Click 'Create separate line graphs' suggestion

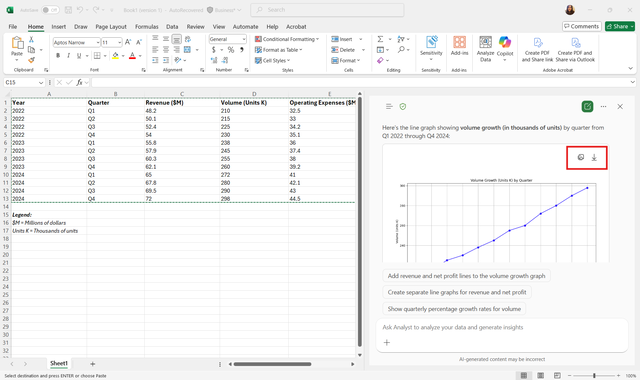click(457, 292)
